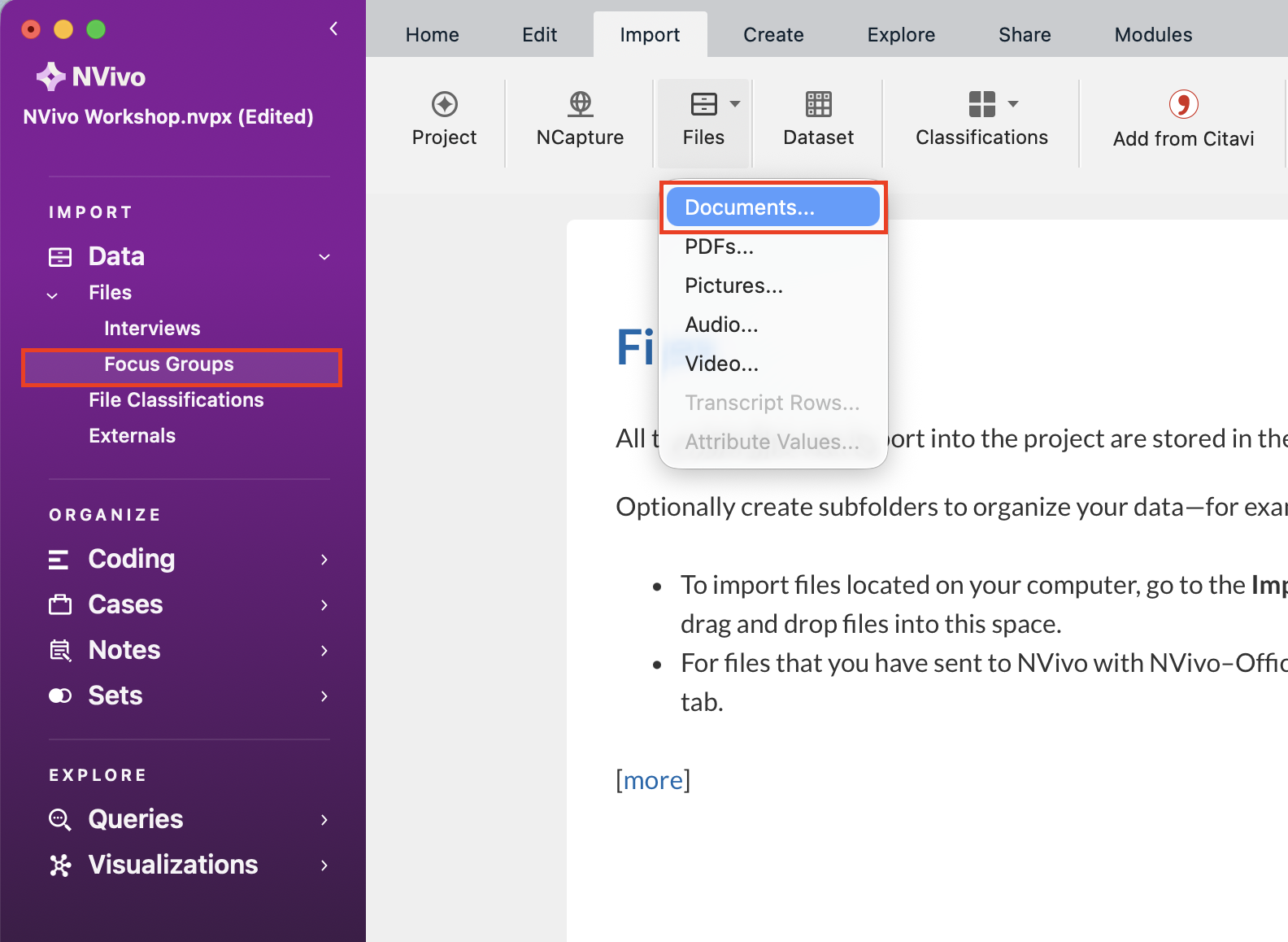Choose Pictures... from the Files menu
The width and height of the screenshot is (1288, 942).
(773, 286)
